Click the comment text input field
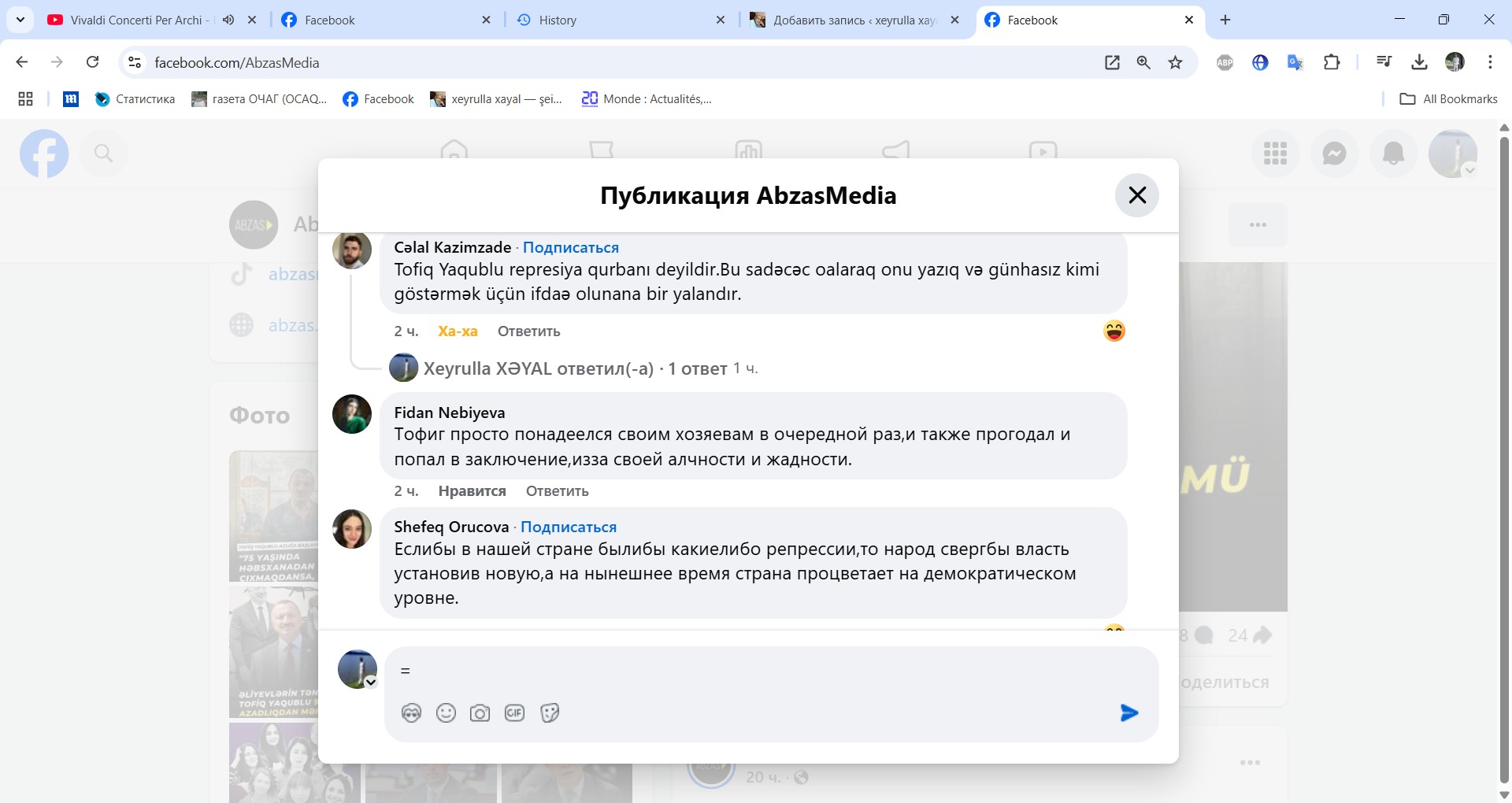Screen dimensions: 1512x803 click(756, 672)
